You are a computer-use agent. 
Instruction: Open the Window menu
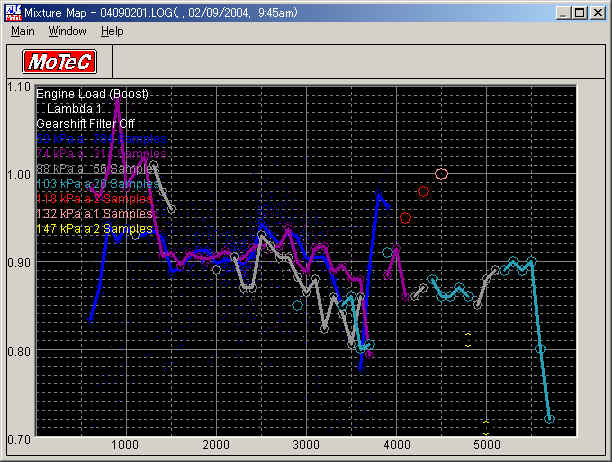point(68,31)
